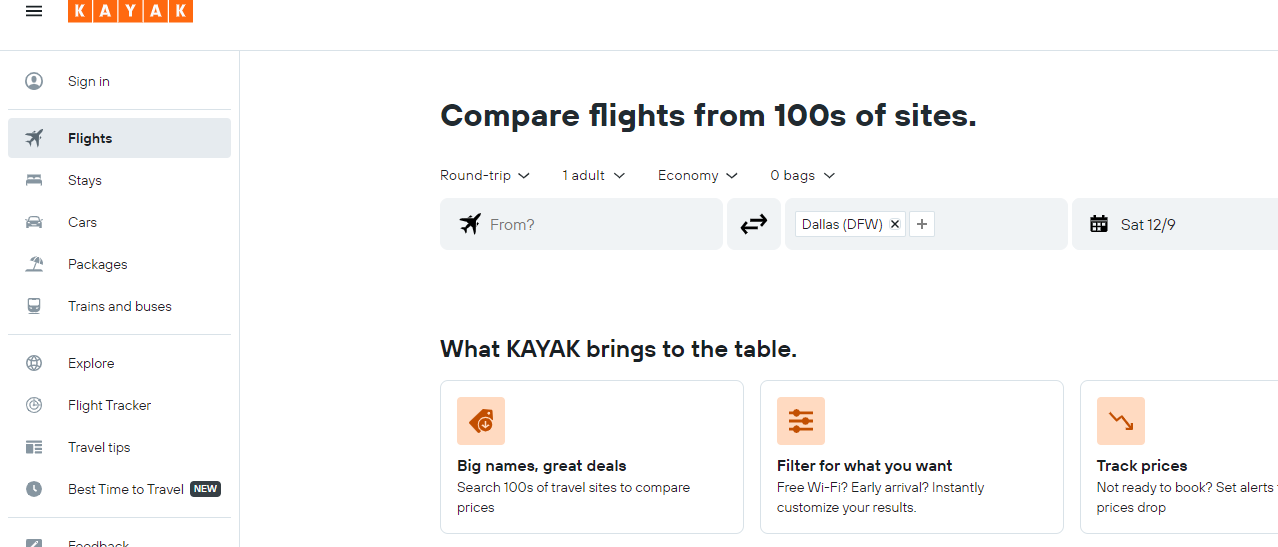The width and height of the screenshot is (1278, 547).
Task: Open Packages from the sidebar
Action: (x=98, y=264)
